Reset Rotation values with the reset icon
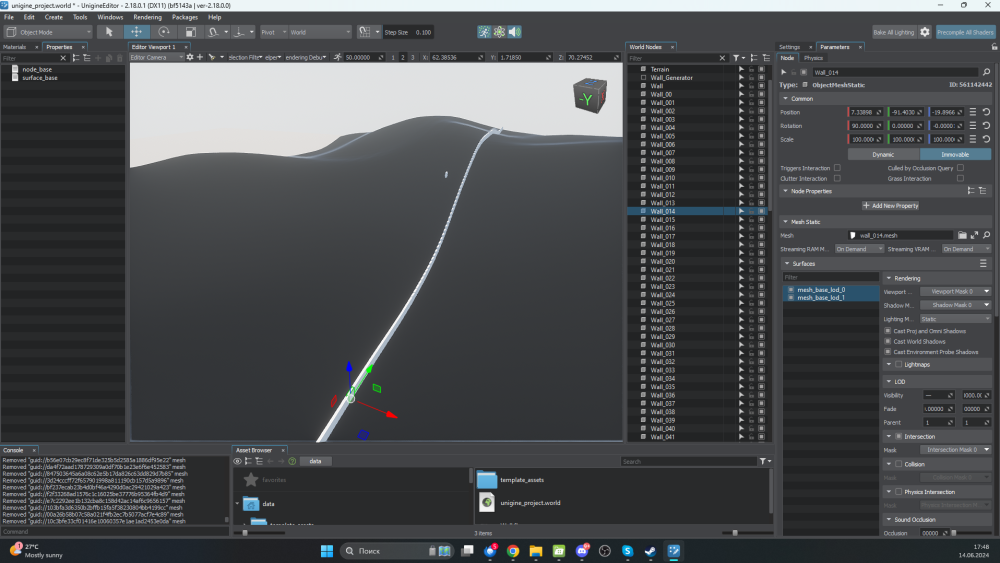The height and width of the screenshot is (563, 1000). [x=986, y=126]
